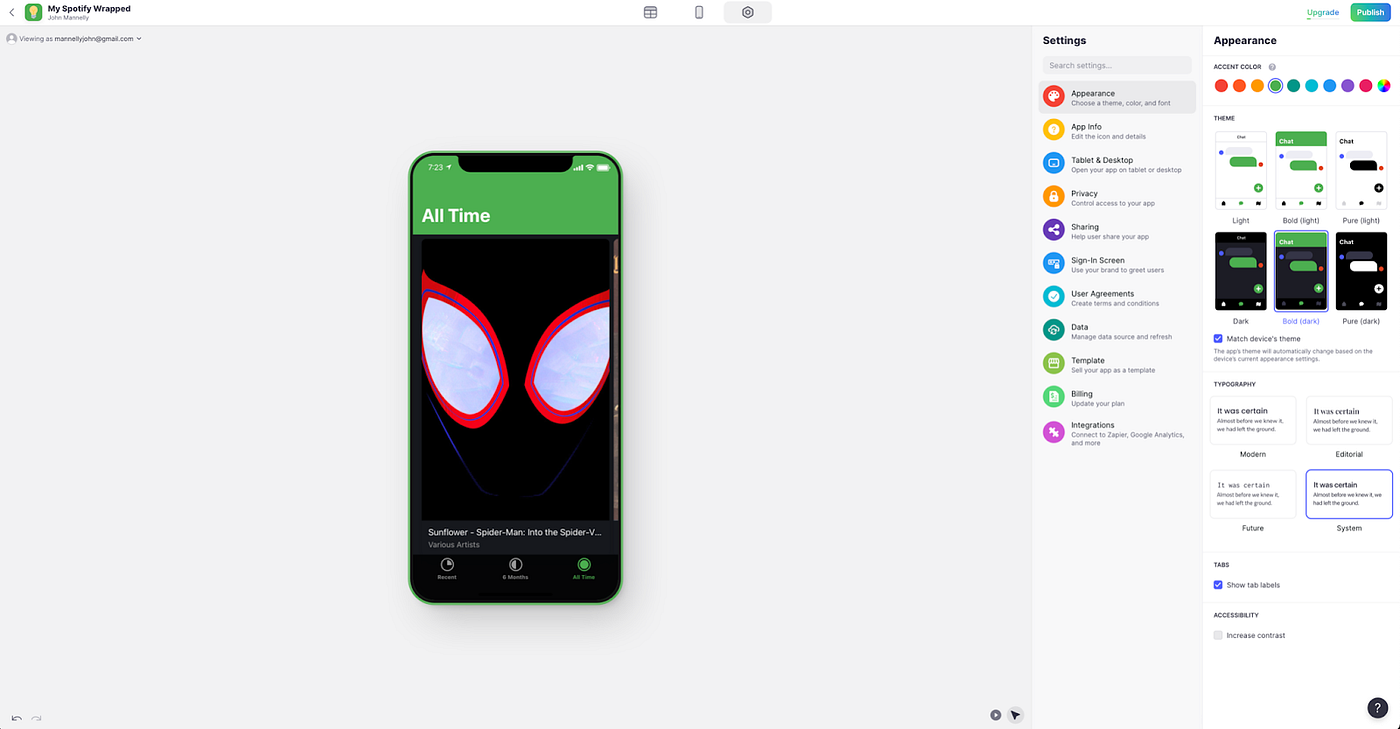This screenshot has width=1400, height=729.
Task: Select the Future typography option
Action: [1253, 494]
